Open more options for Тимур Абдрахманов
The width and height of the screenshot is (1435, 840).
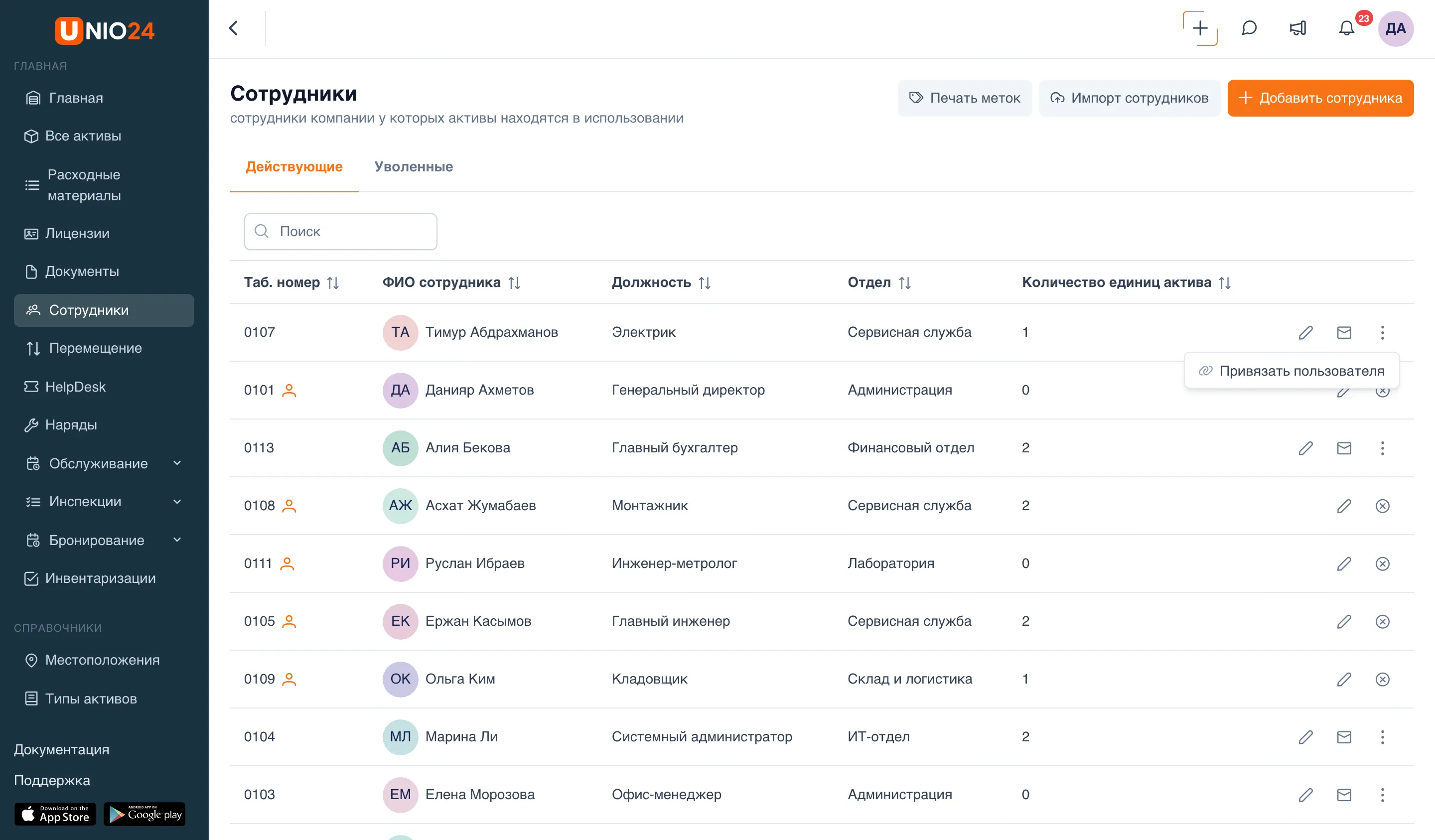click(1382, 333)
